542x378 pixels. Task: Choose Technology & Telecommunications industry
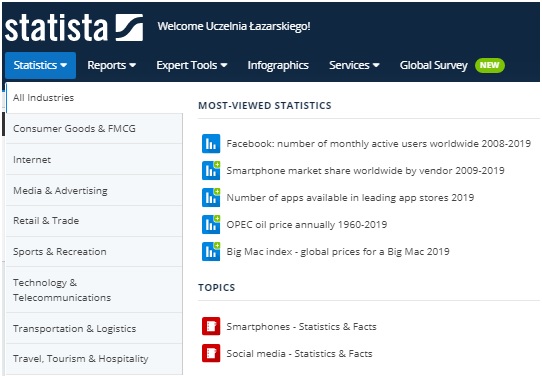(x=94, y=290)
